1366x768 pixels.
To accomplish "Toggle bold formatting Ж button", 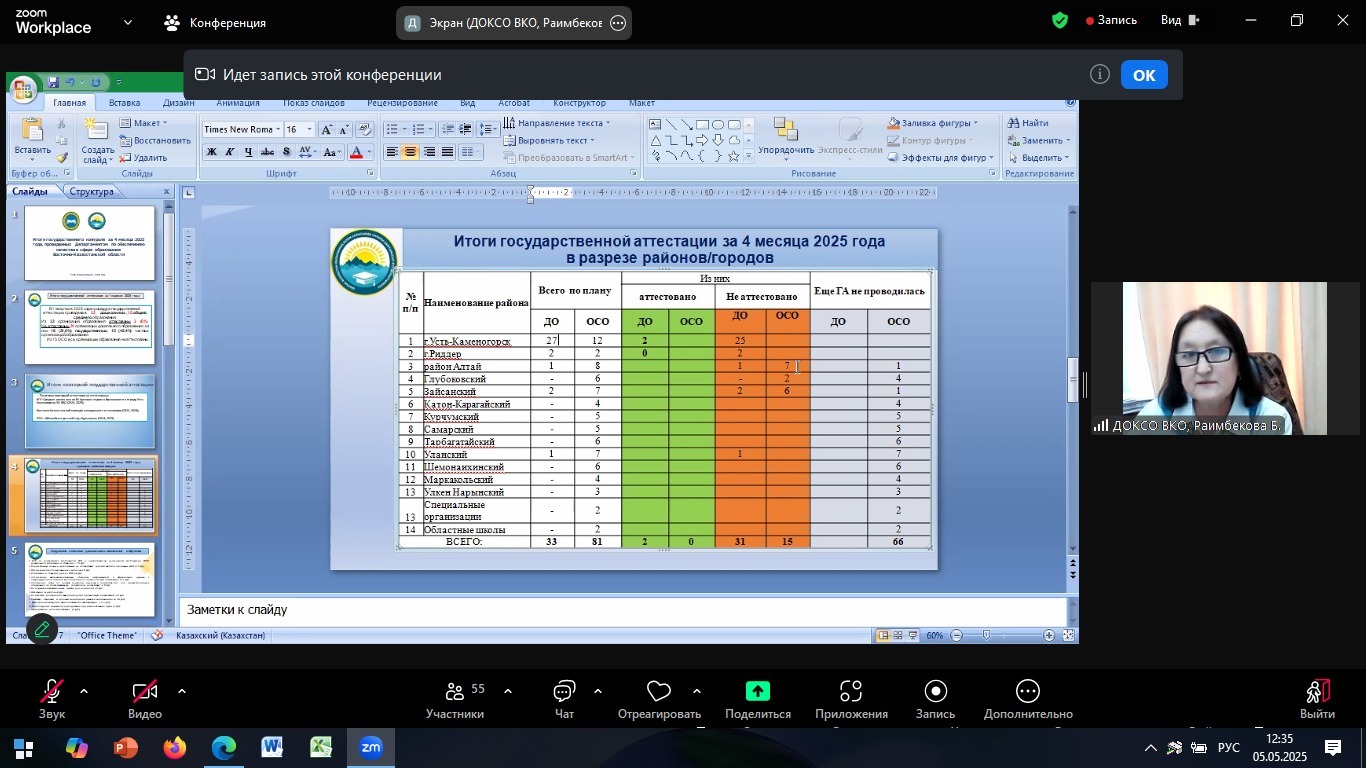I will tap(212, 152).
